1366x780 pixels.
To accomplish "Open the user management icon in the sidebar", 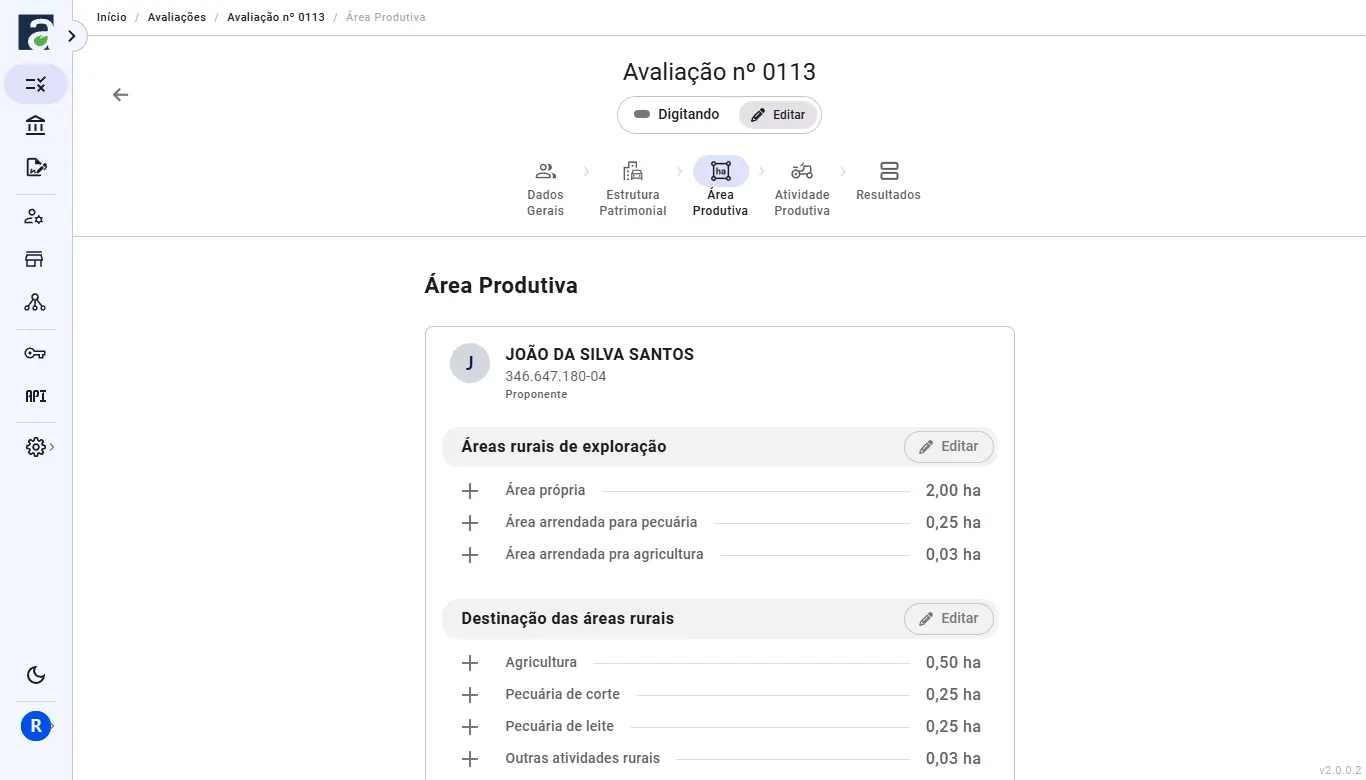I will [x=35, y=216].
